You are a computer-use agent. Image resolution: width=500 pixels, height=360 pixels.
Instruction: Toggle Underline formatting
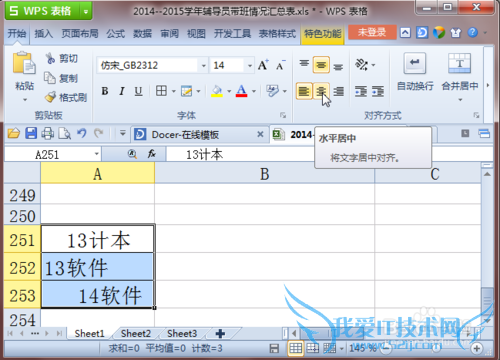[x=138, y=91]
